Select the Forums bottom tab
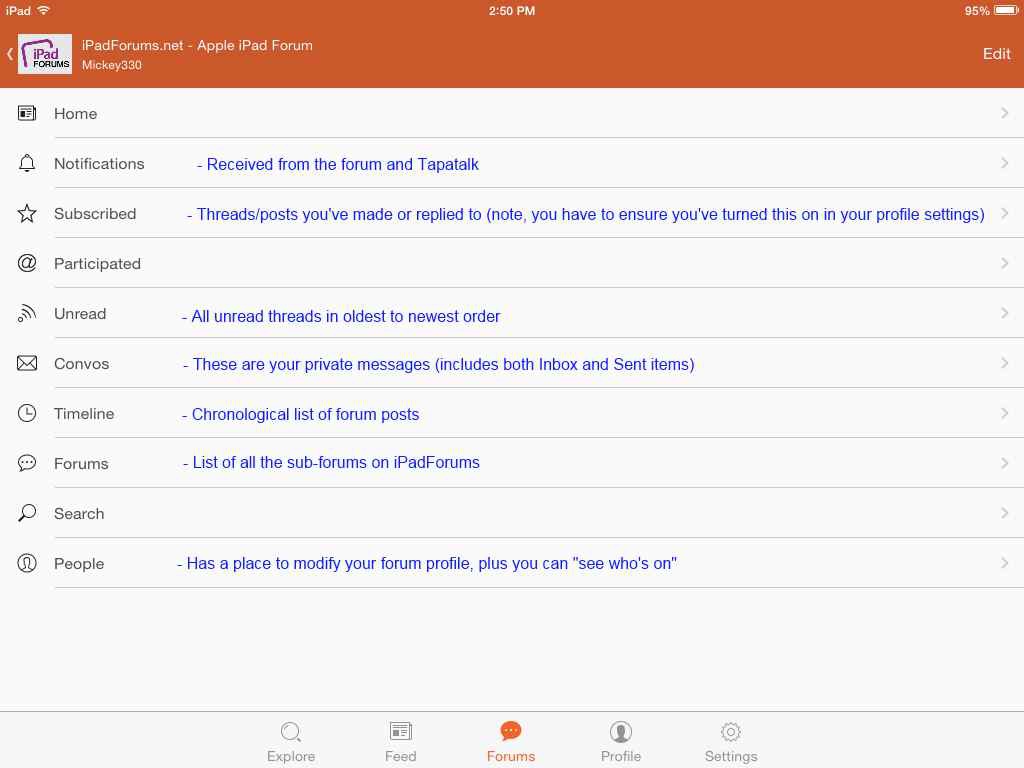This screenshot has height=768, width=1024. coord(511,742)
